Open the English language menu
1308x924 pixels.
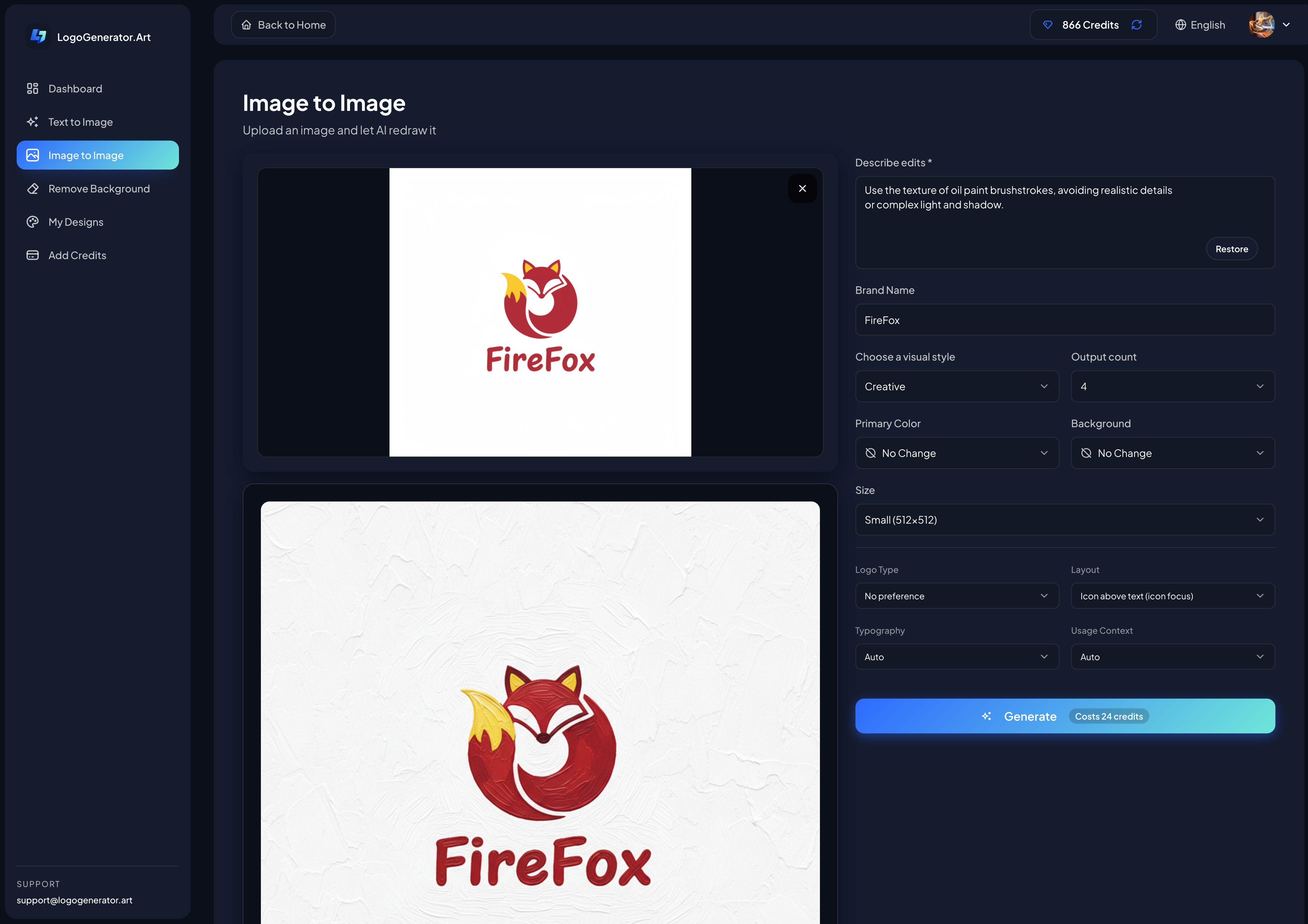(1200, 25)
